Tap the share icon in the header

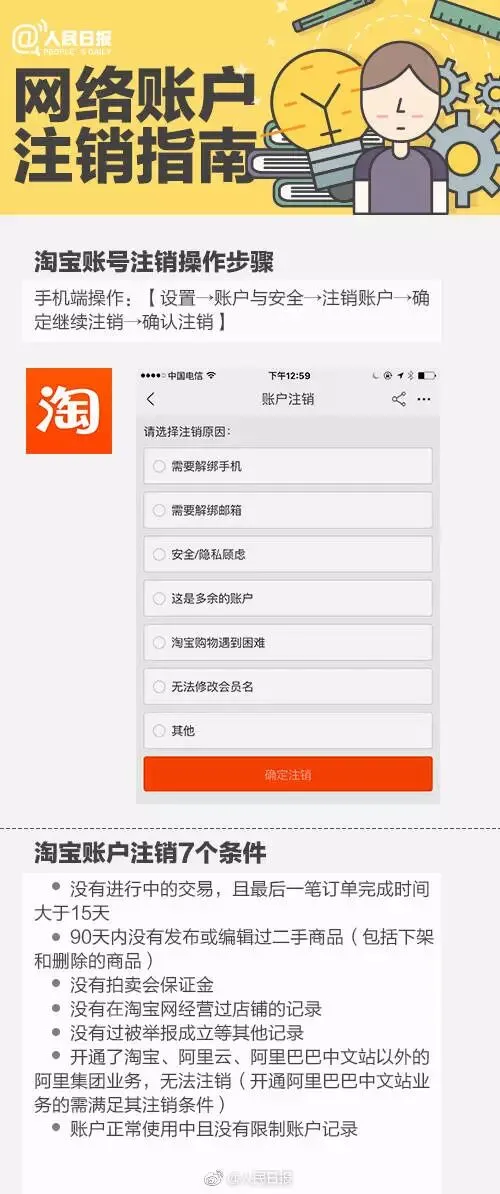399,399
